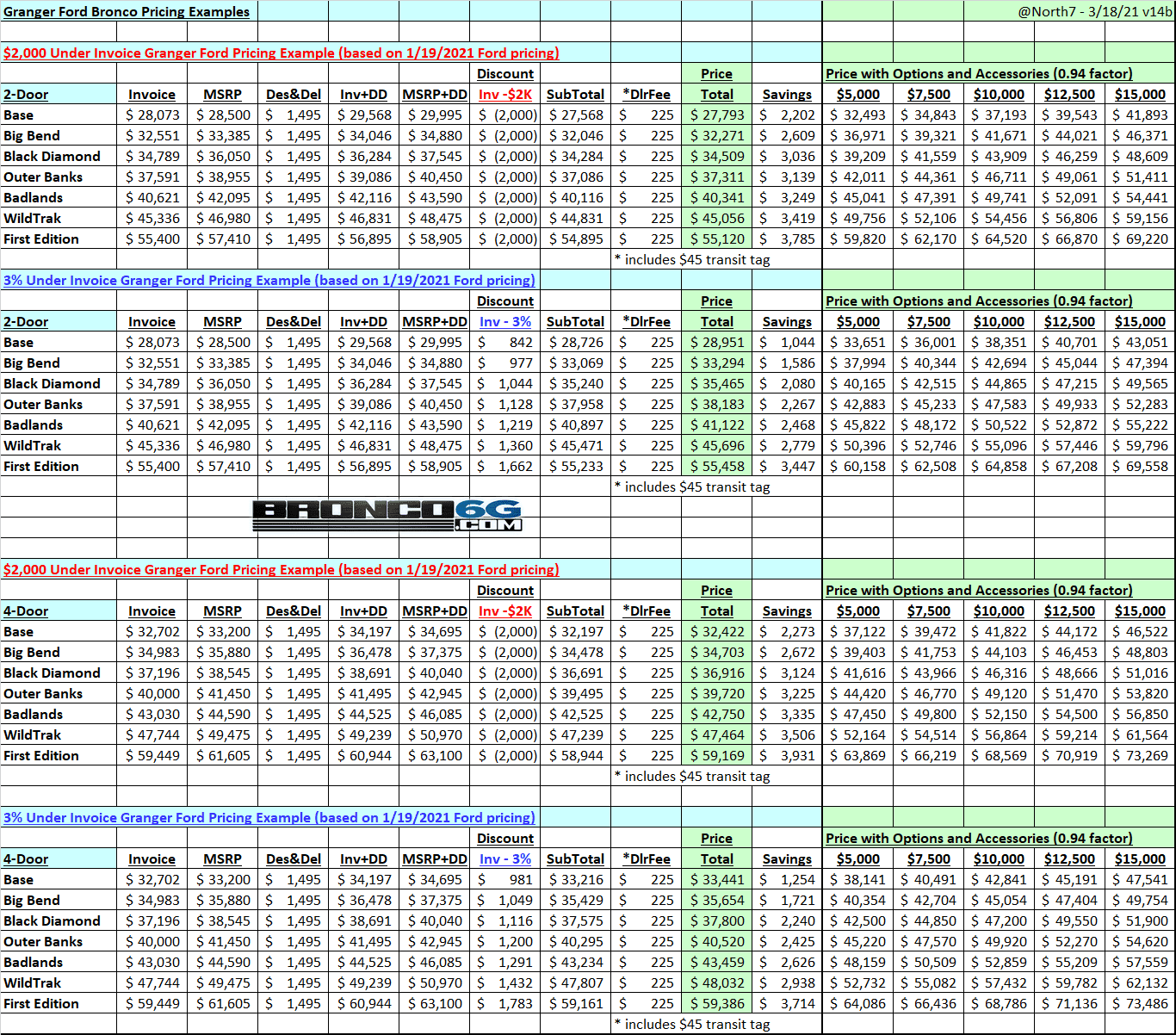Select the $41,122 Badlands price total
Viewport: 1176px width, 1035px height.
[x=716, y=425]
